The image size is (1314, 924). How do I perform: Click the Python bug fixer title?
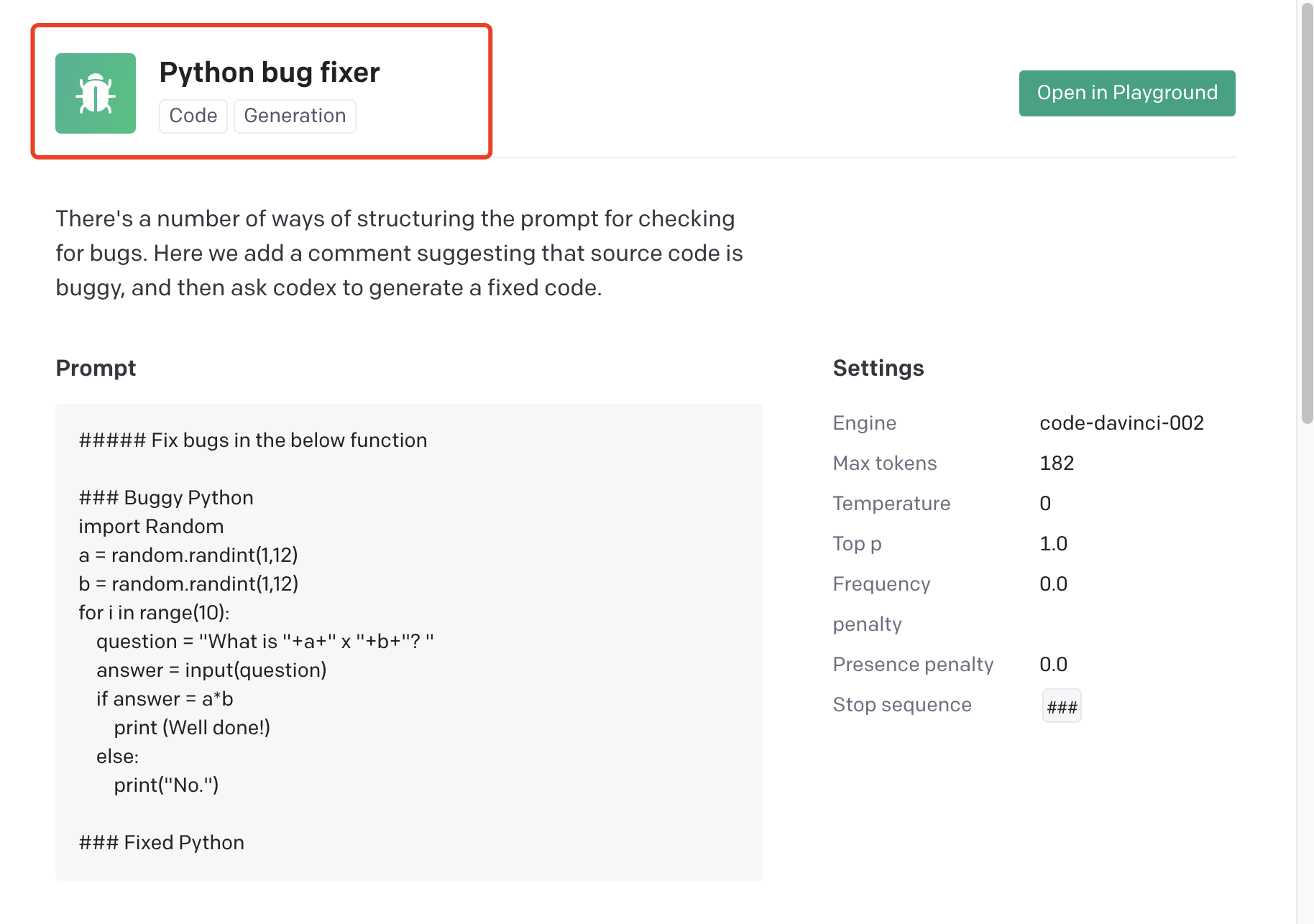click(x=270, y=73)
